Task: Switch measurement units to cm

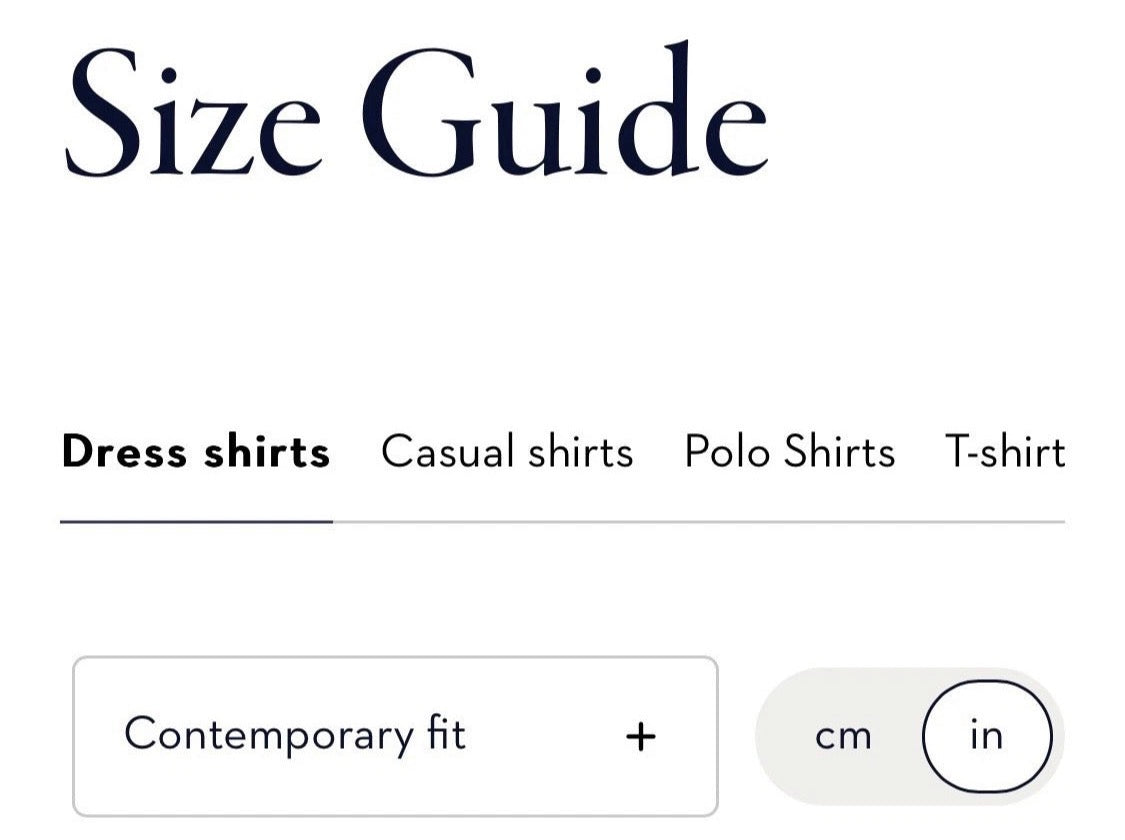Action: pyautogui.click(x=843, y=737)
